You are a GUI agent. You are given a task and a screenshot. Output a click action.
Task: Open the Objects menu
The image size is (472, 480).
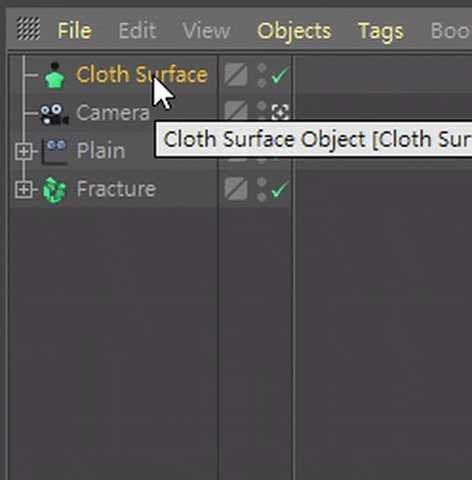pos(294,31)
